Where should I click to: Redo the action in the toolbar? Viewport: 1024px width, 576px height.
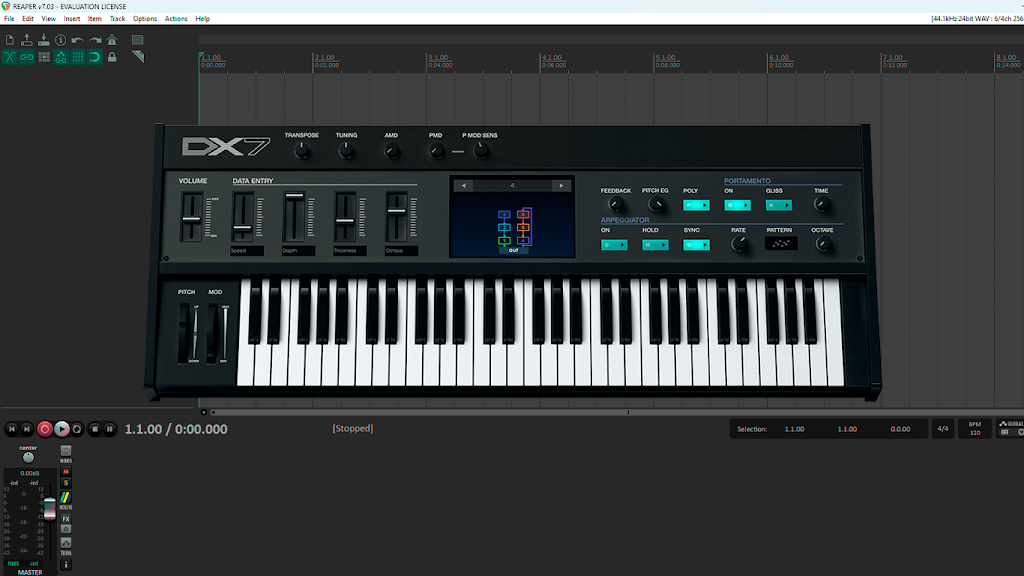coord(95,40)
